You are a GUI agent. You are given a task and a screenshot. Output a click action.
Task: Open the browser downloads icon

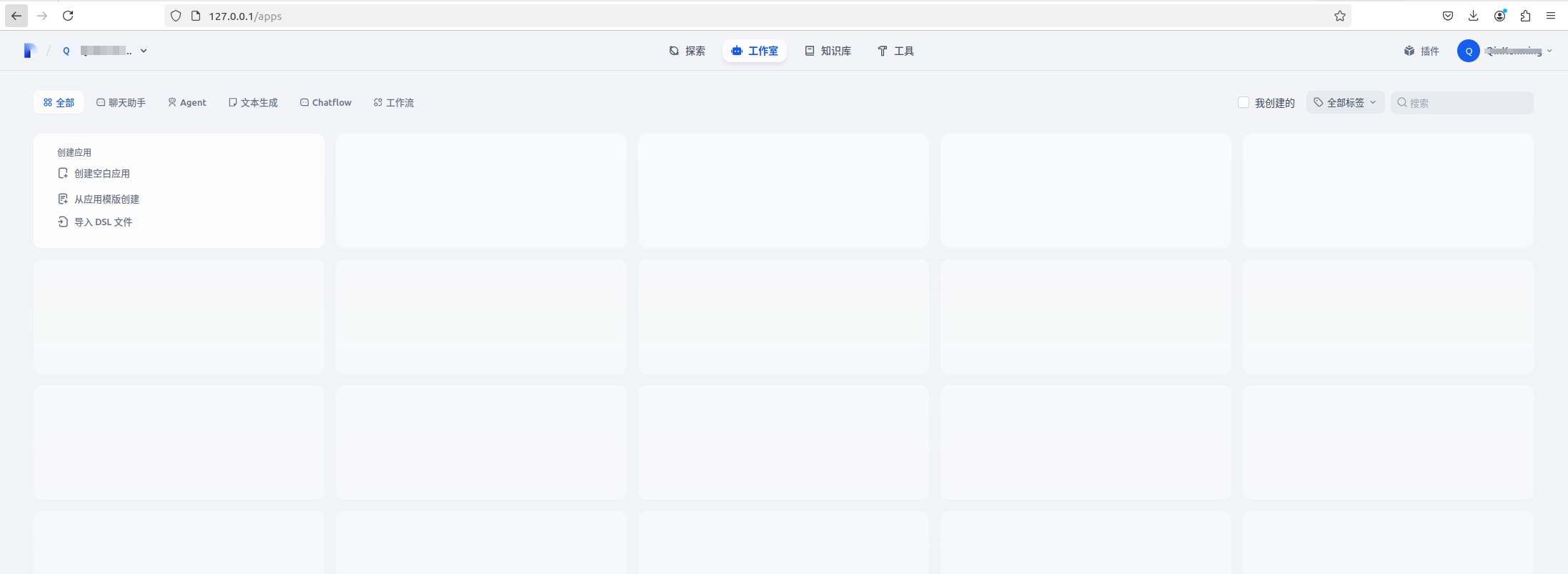[x=1474, y=16]
